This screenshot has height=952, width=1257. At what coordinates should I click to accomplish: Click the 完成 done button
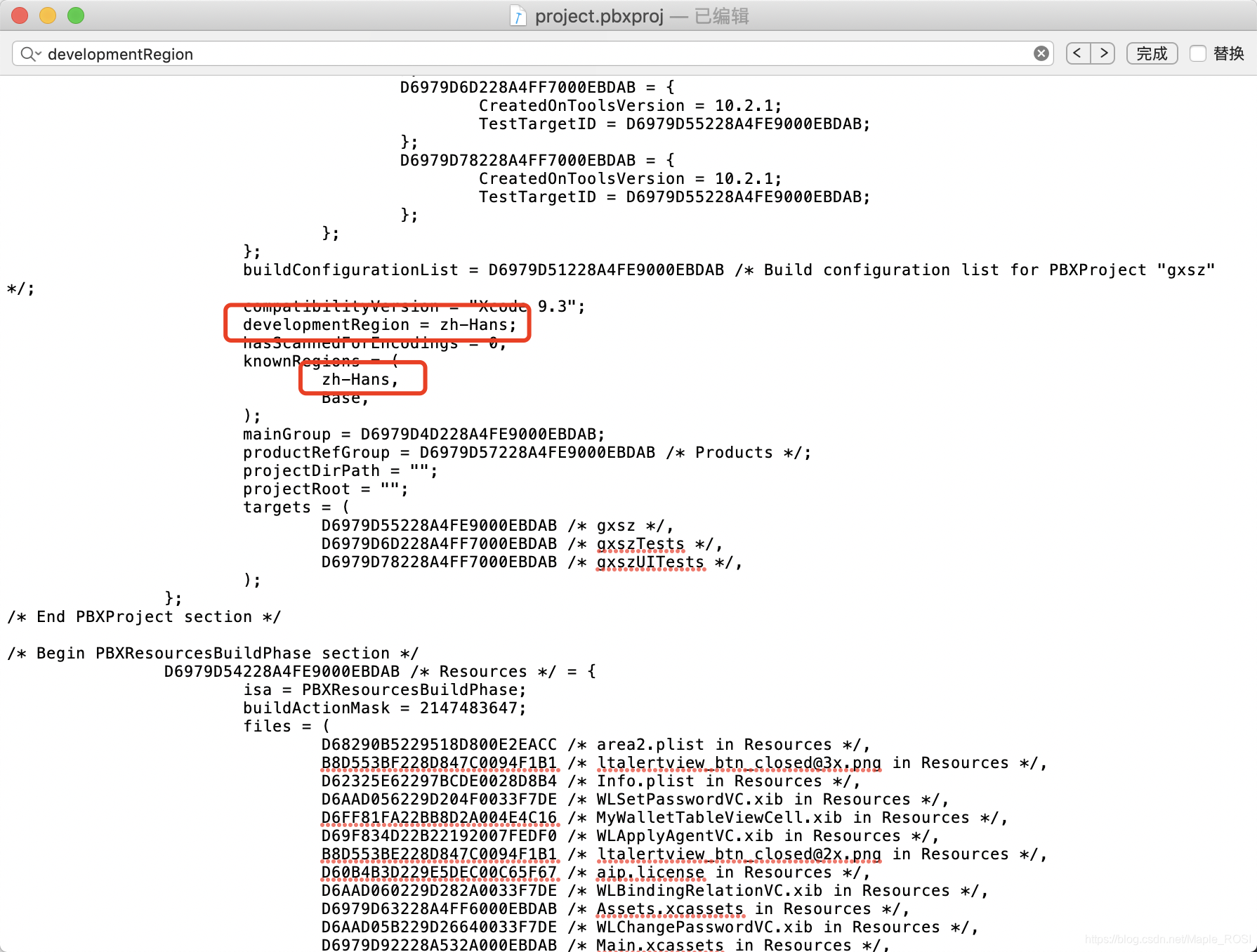[x=1152, y=53]
